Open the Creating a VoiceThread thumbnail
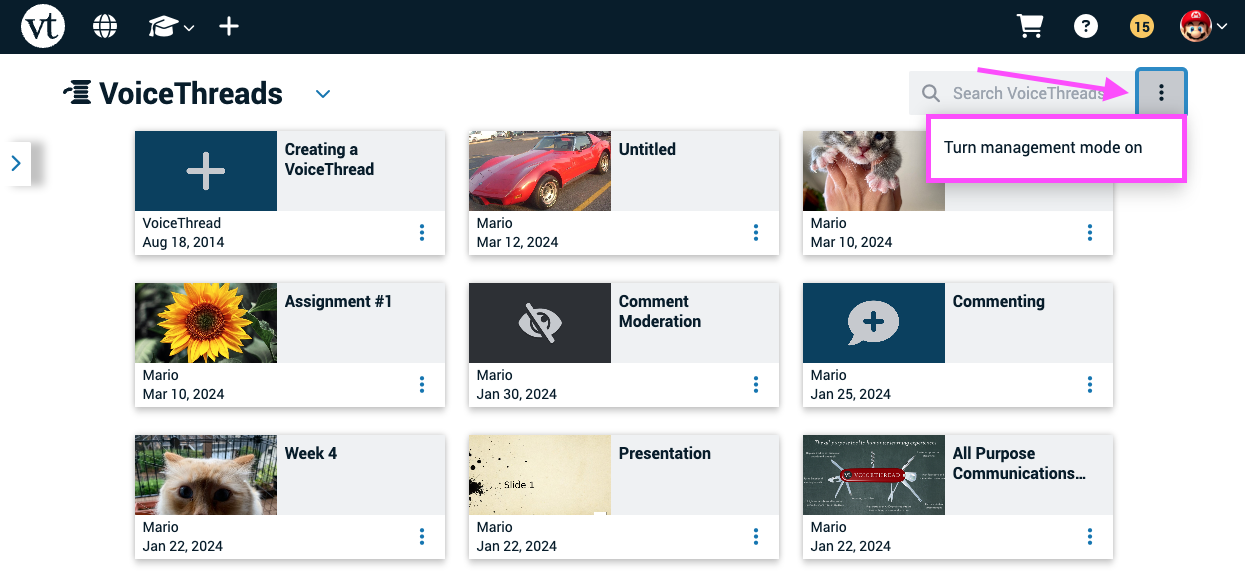Screen dimensions: 1245x579 tap(206, 171)
